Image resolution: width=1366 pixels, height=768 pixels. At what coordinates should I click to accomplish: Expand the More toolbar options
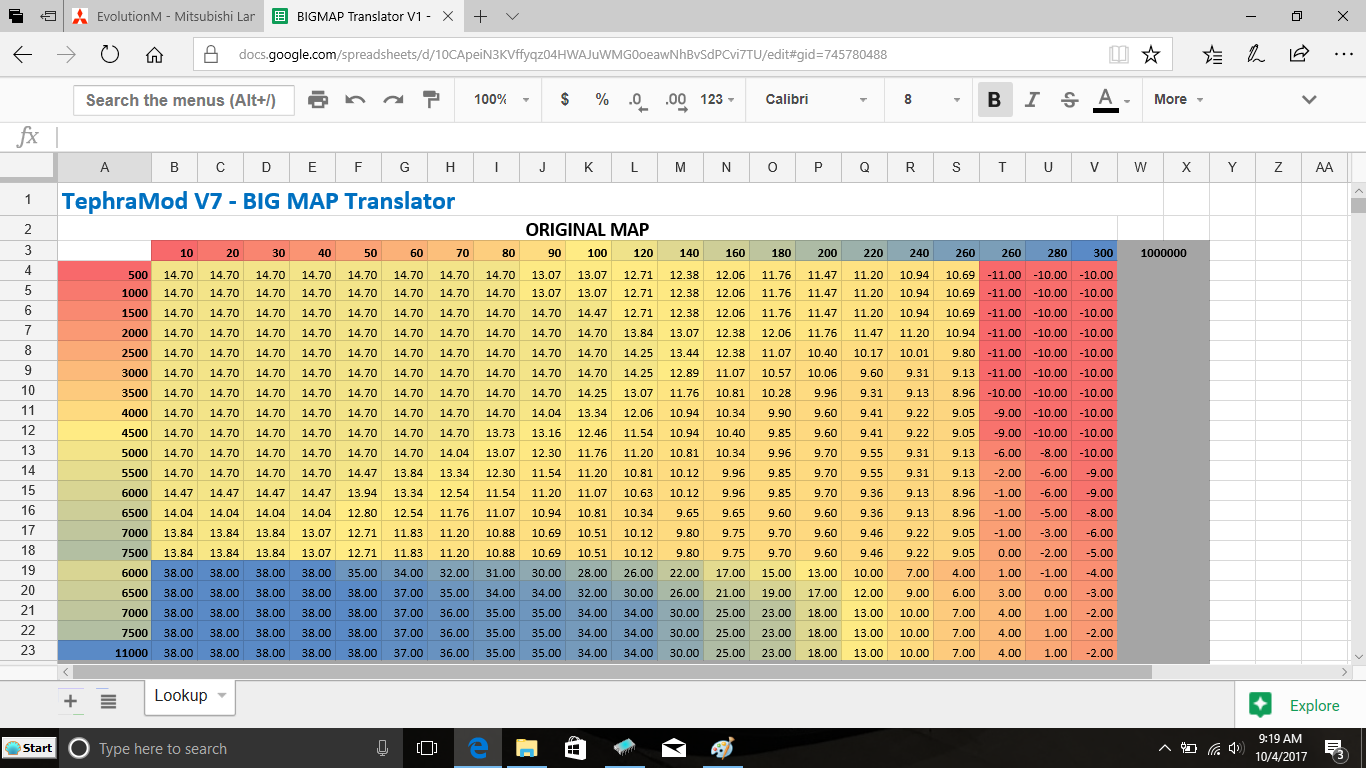point(1178,99)
